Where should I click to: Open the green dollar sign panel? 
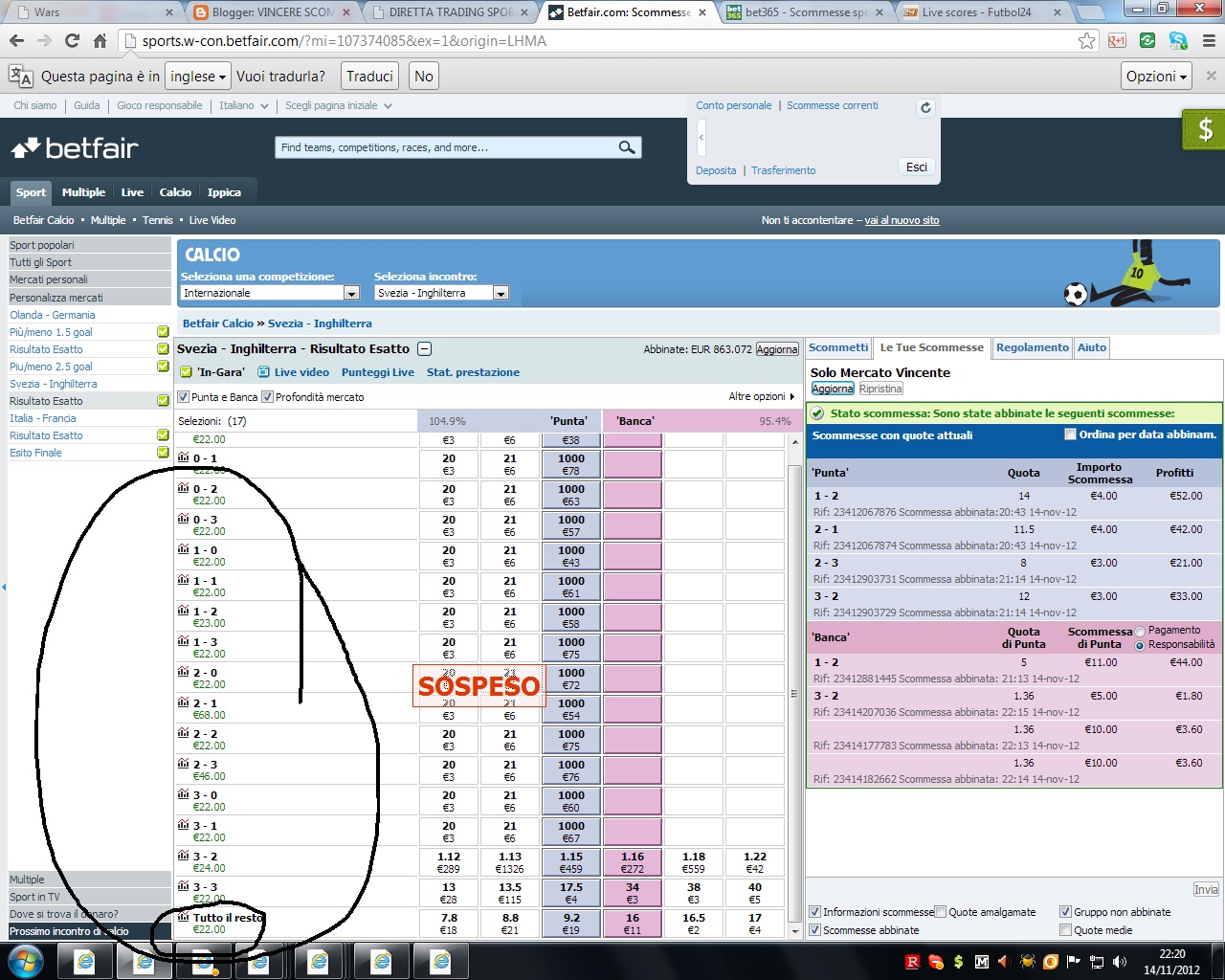pyautogui.click(x=1205, y=130)
